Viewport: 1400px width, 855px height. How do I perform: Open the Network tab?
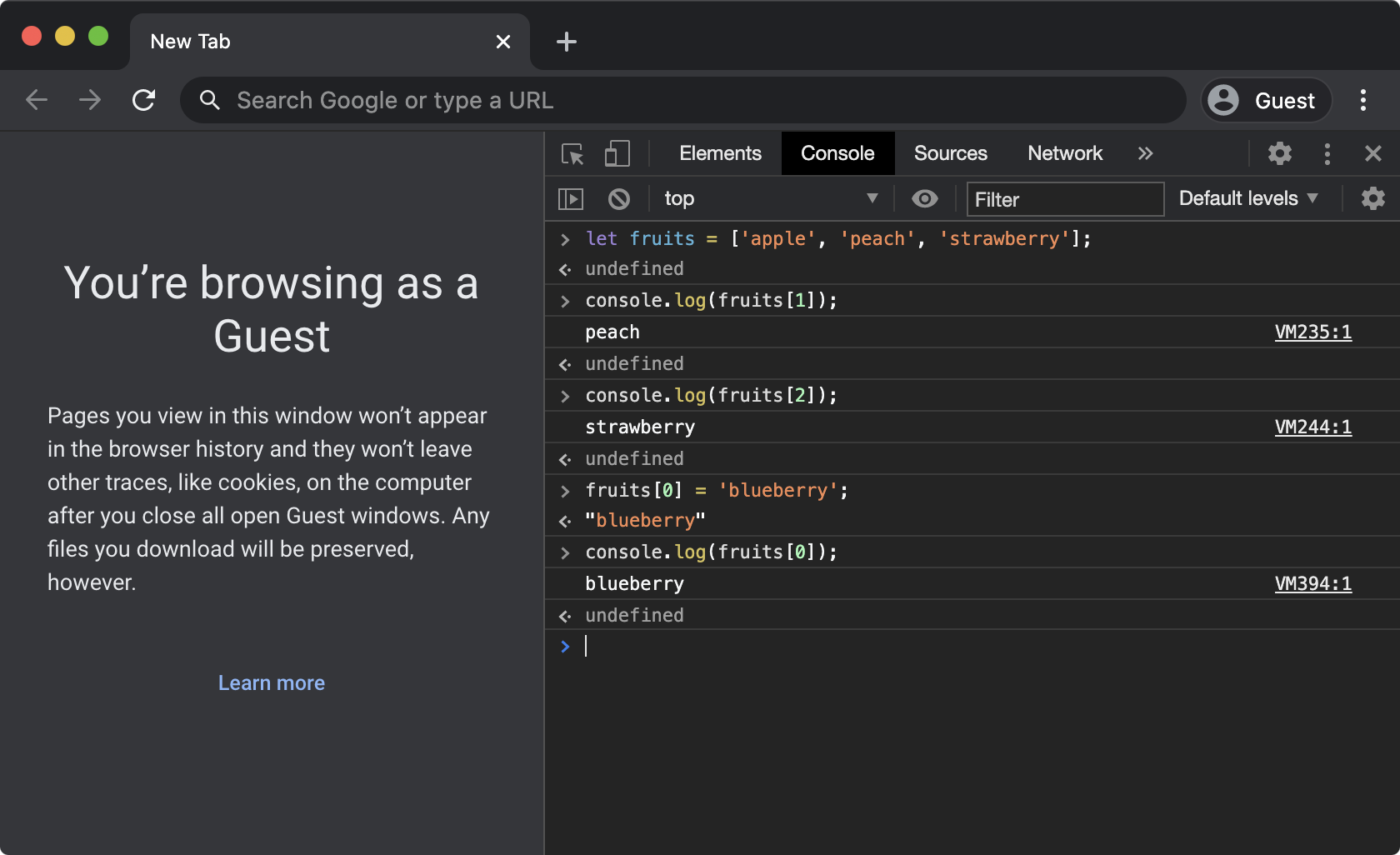point(1065,153)
